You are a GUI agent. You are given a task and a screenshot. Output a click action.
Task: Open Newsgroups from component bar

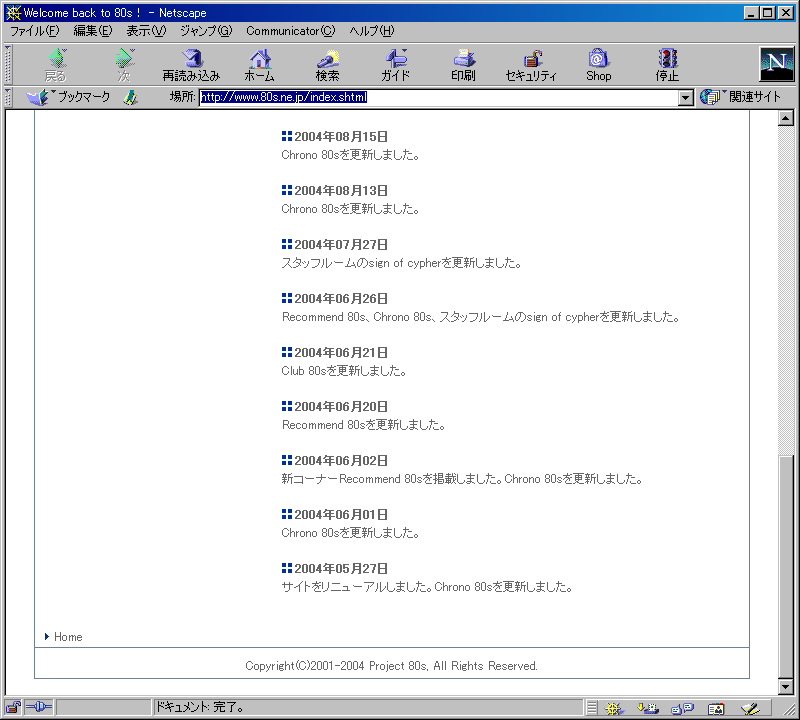682,708
